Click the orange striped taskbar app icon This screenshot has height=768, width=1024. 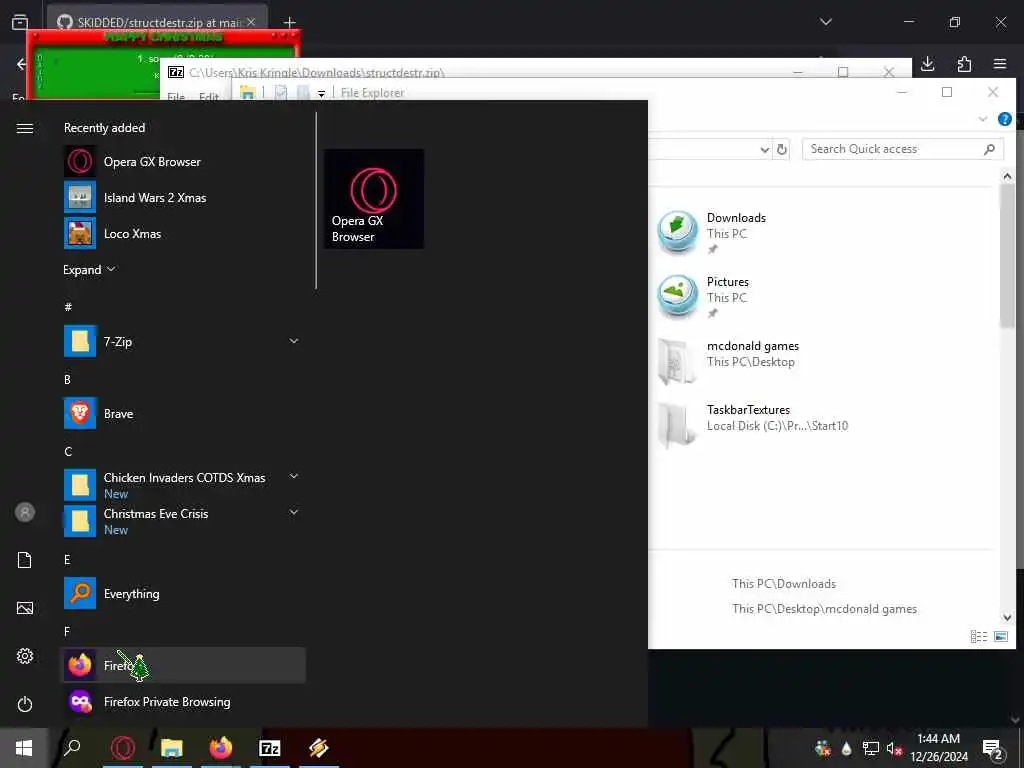coord(319,748)
